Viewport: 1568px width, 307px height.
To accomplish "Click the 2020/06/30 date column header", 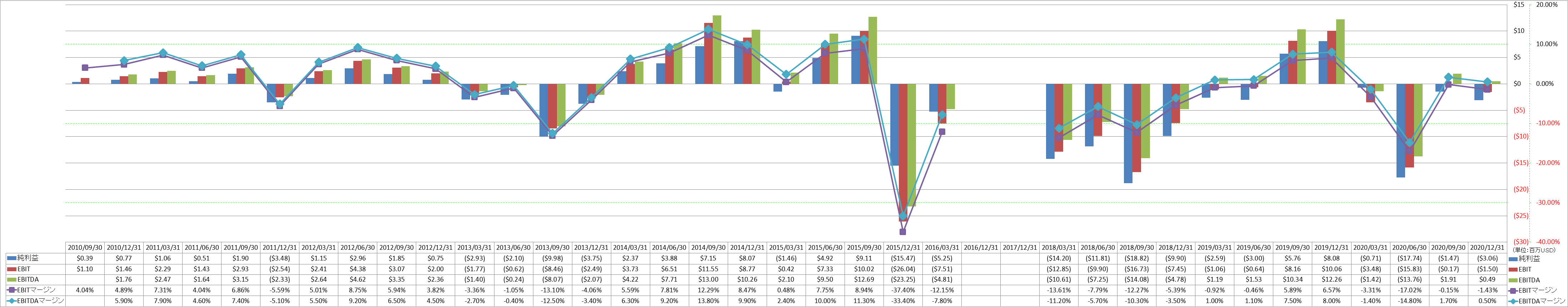I will (x=1410, y=248).
